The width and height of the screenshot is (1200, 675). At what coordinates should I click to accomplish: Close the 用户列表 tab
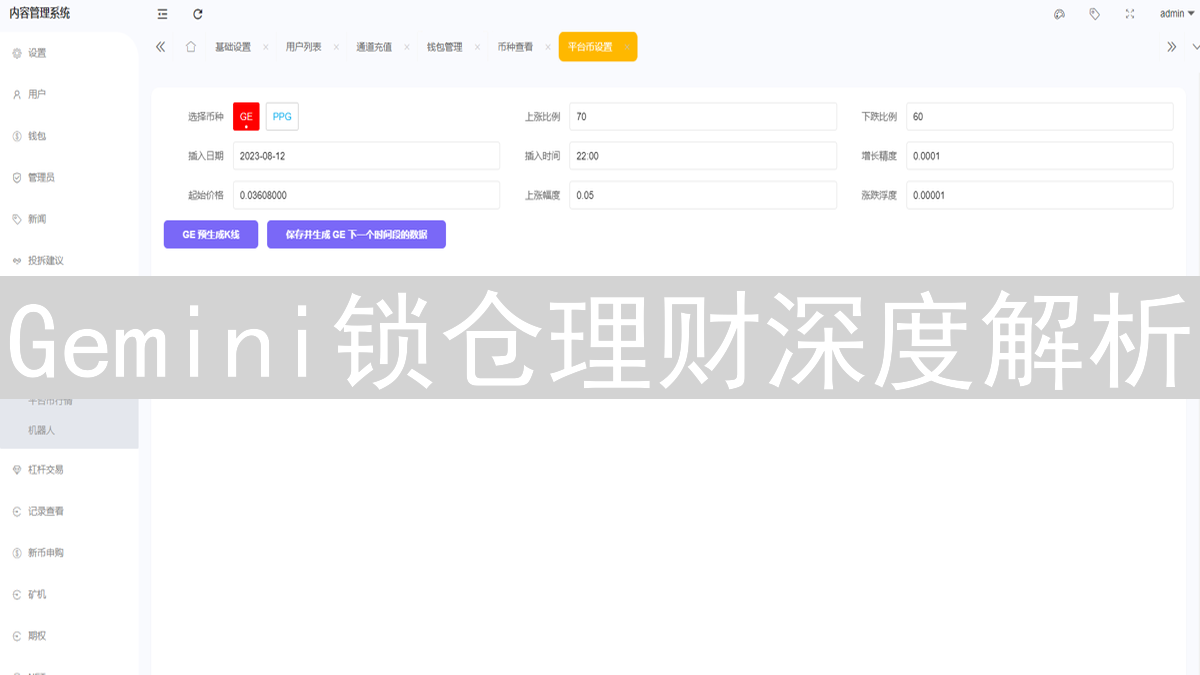pos(336,47)
